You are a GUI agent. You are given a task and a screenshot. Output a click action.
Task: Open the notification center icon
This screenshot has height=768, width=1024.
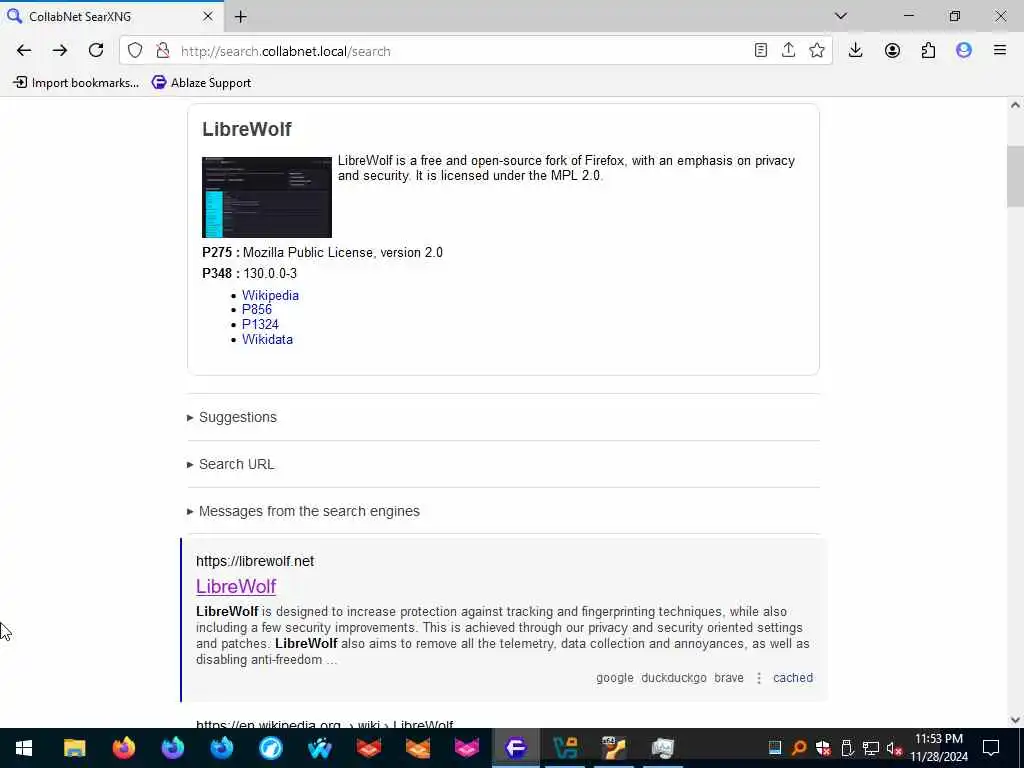point(991,748)
